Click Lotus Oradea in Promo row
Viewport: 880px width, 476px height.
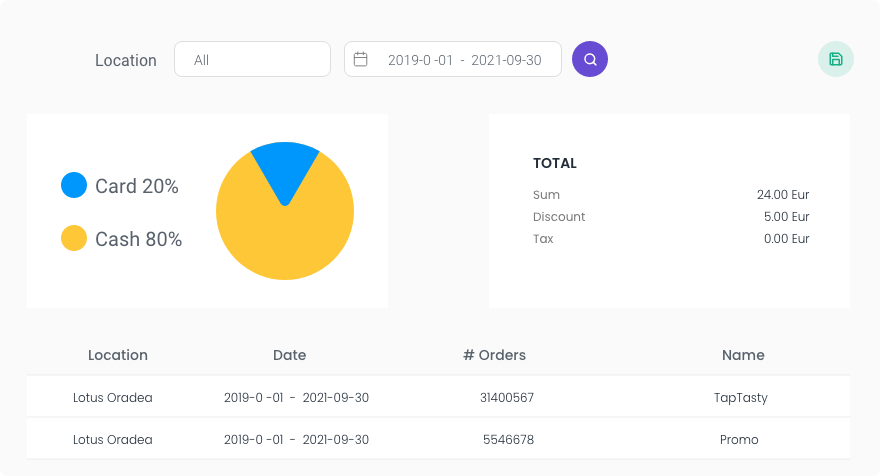coord(113,440)
